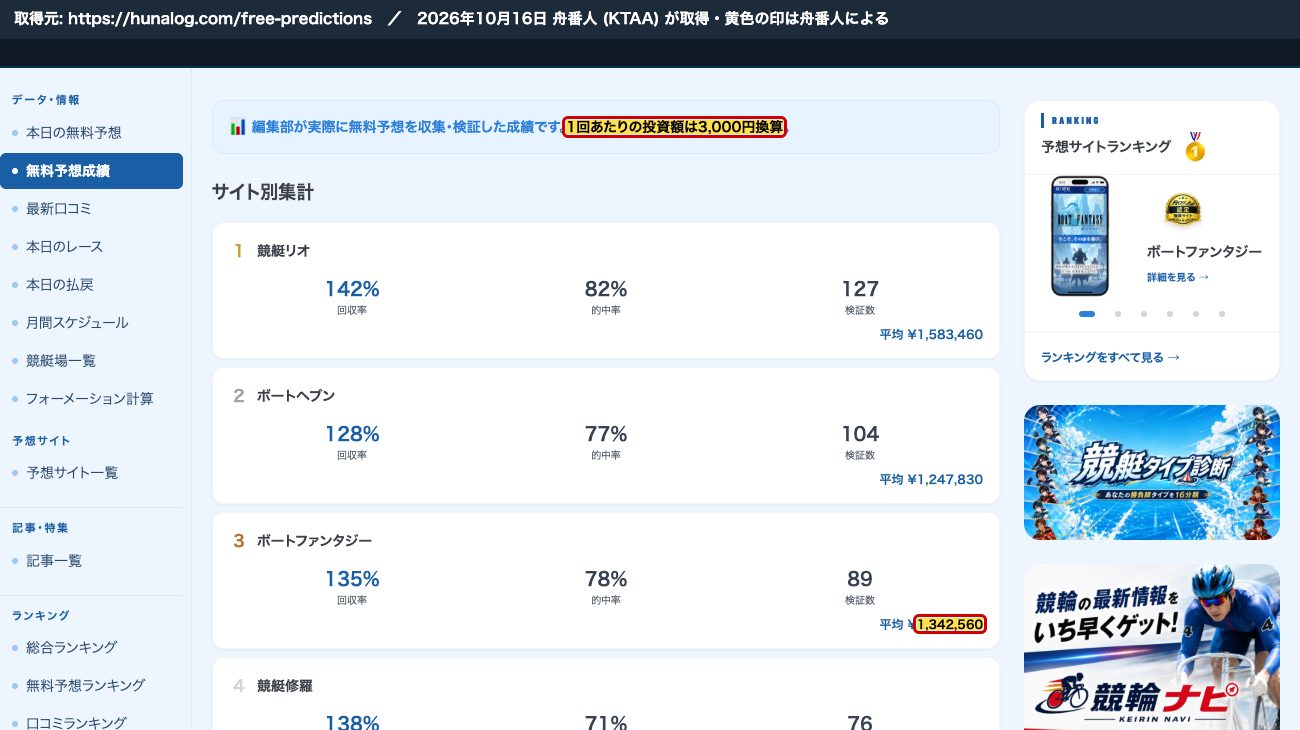
Task: Click 77% 的中率 value
Action: tap(606, 434)
